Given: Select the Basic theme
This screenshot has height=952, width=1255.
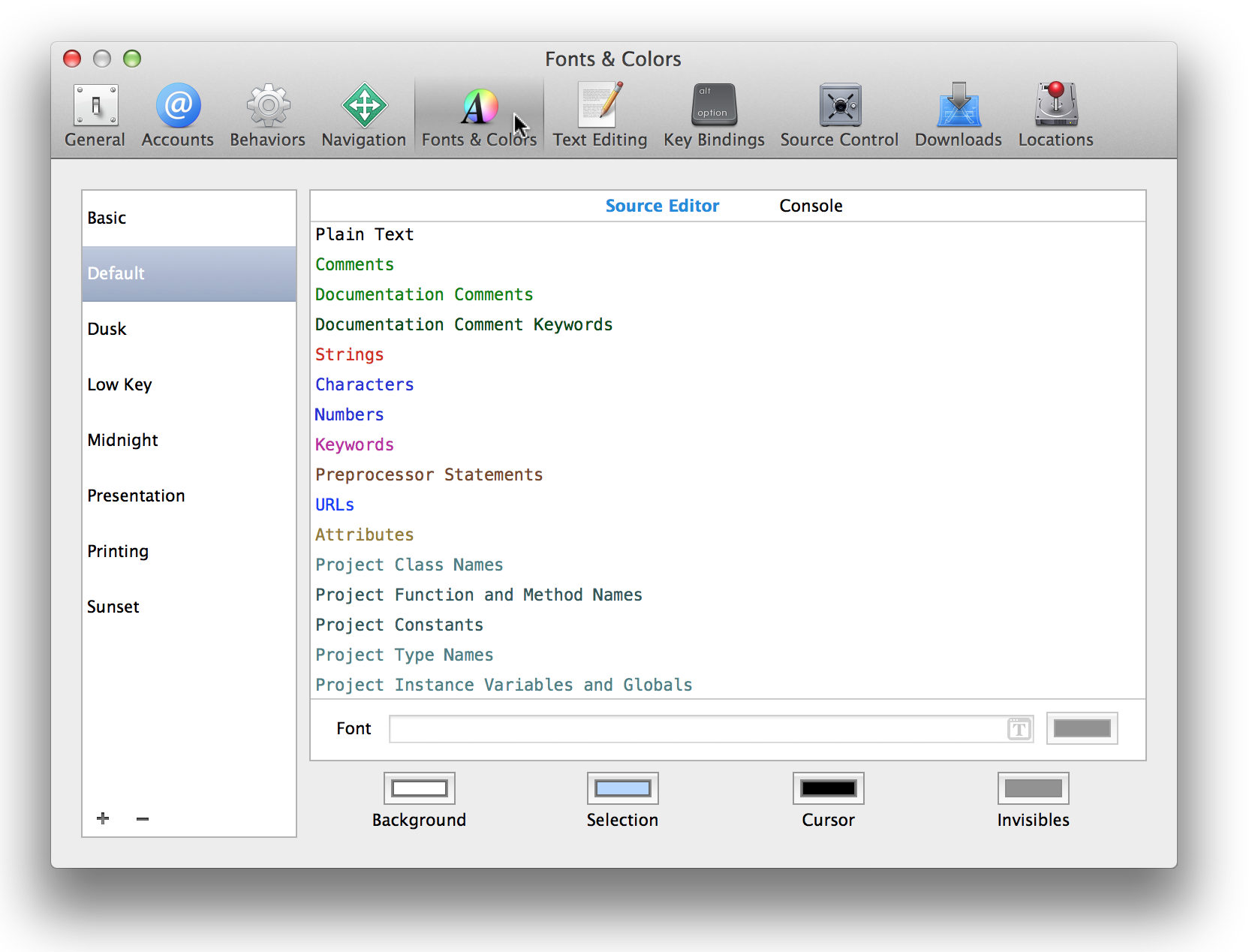Looking at the screenshot, I should pyautogui.click(x=189, y=218).
